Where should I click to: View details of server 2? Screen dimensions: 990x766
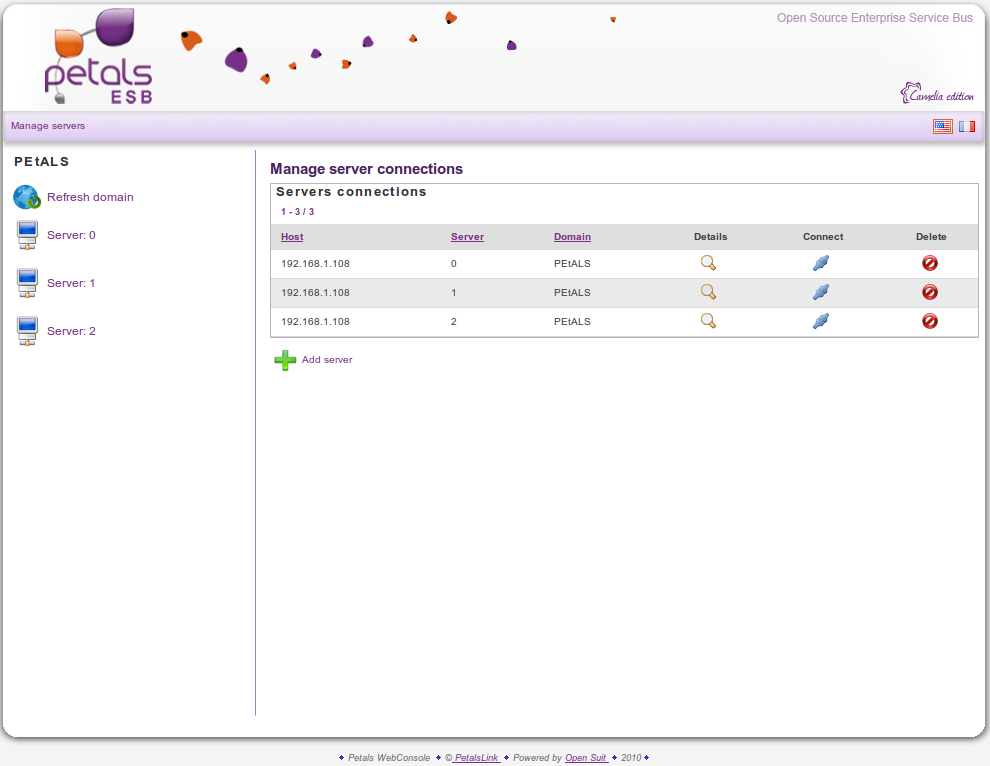[708, 321]
